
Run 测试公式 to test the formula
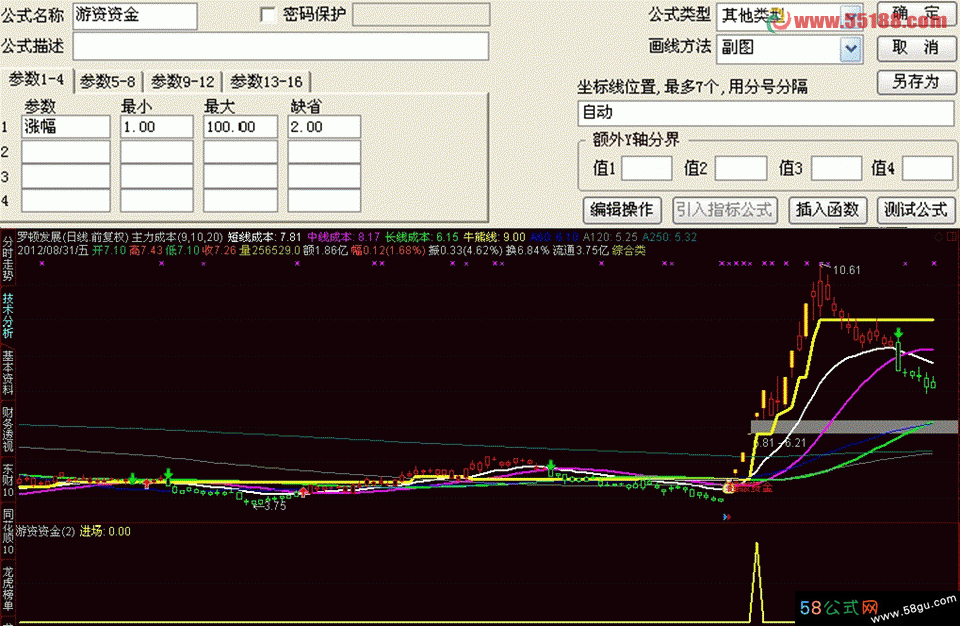(915, 209)
